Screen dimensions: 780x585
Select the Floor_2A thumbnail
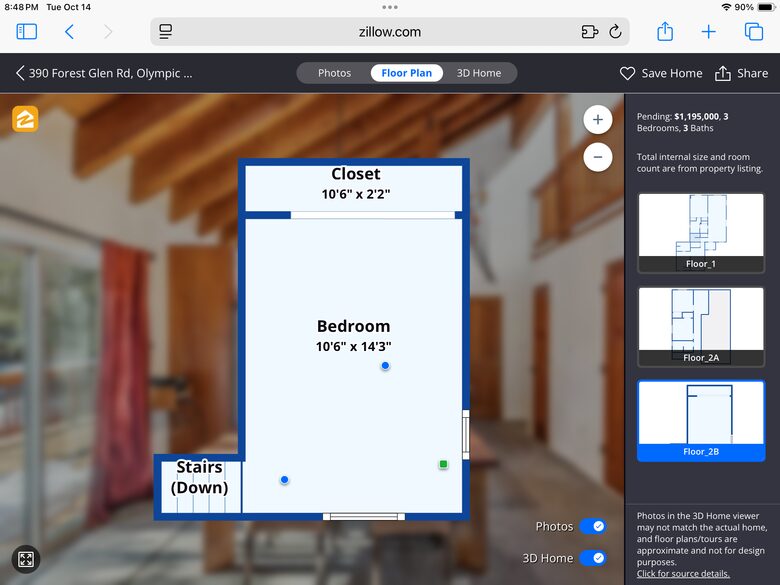click(x=700, y=327)
